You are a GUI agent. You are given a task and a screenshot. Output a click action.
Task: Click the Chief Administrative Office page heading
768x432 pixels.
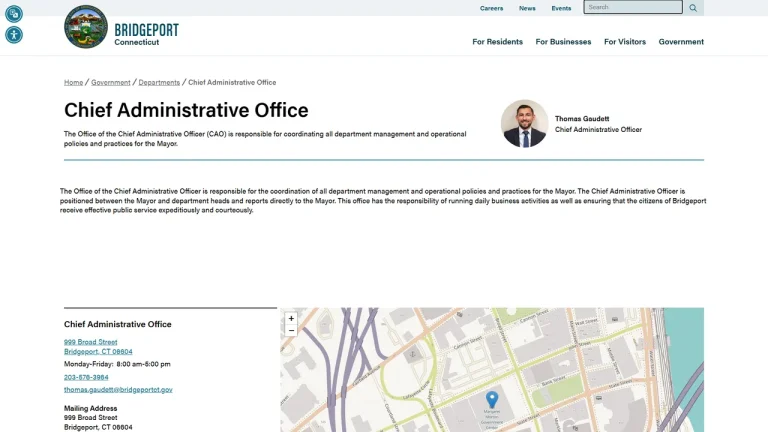coord(186,110)
